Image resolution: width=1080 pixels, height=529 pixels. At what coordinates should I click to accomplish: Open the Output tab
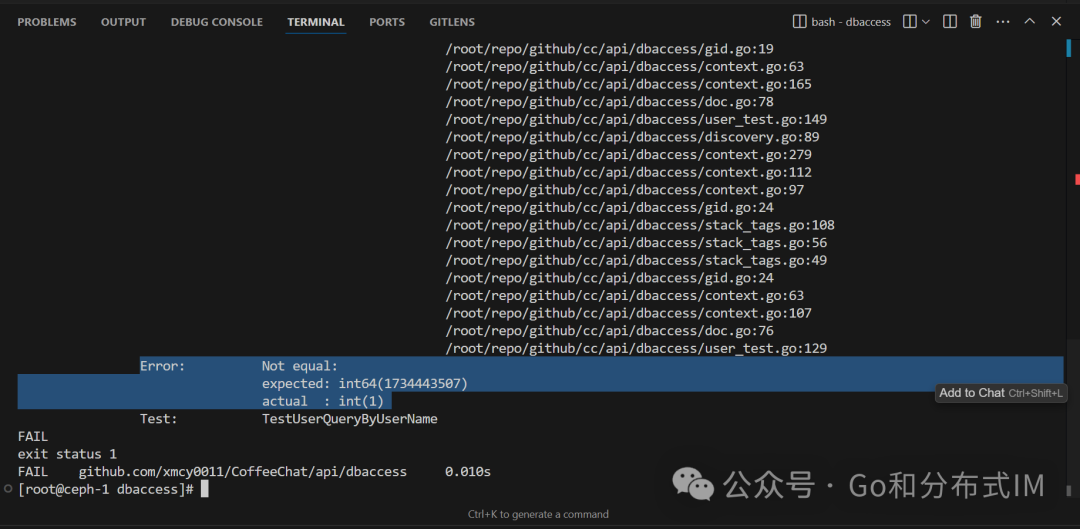pos(123,22)
